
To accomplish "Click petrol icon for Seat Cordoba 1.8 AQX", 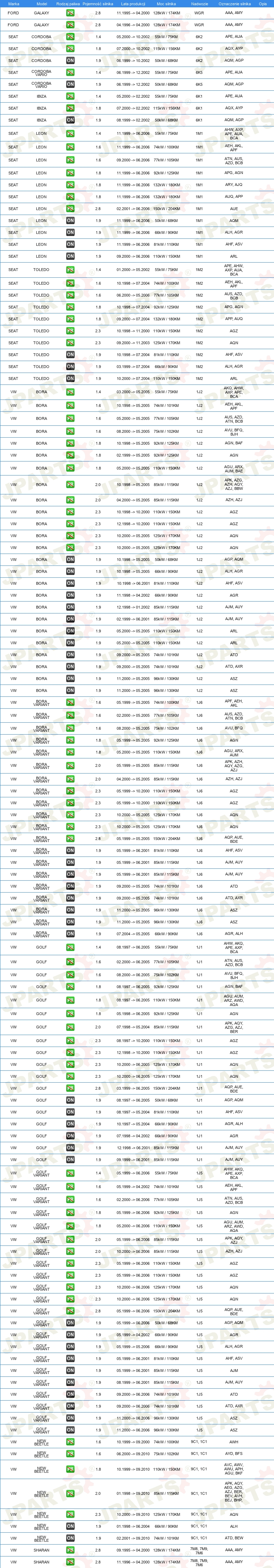I will point(71,49).
